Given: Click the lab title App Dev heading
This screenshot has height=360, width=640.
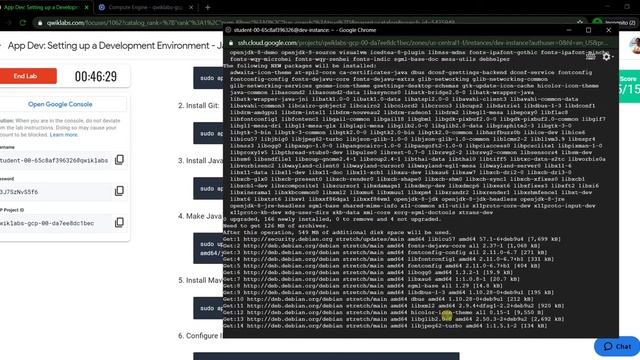Looking at the screenshot, I should pyautogui.click(x=115, y=46).
